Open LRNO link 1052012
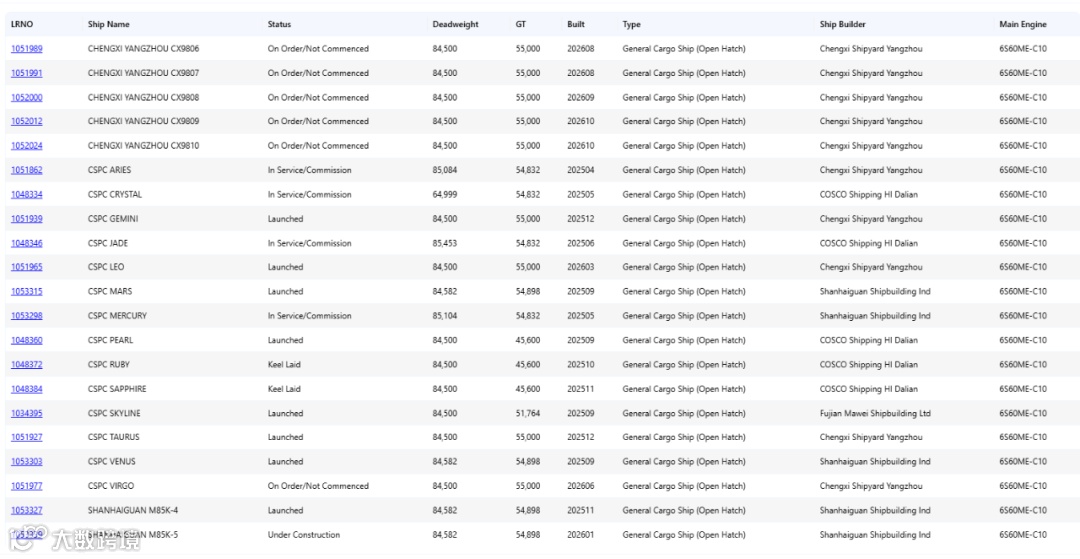This screenshot has width=1080, height=559. tap(26, 121)
